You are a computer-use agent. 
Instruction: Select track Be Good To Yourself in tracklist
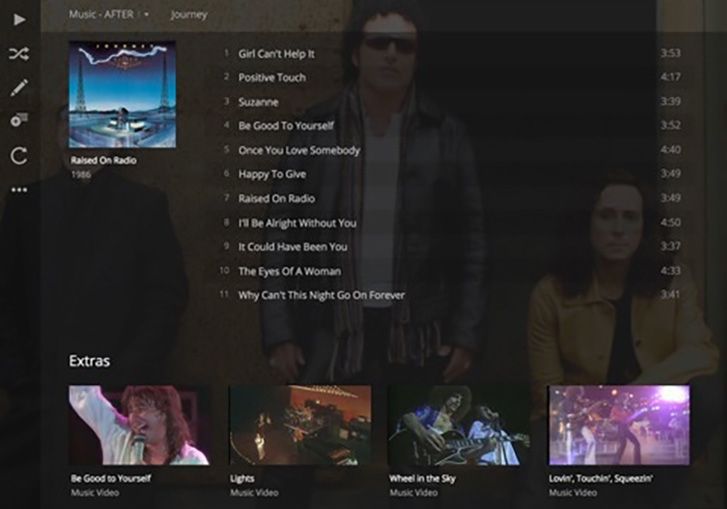pos(286,126)
